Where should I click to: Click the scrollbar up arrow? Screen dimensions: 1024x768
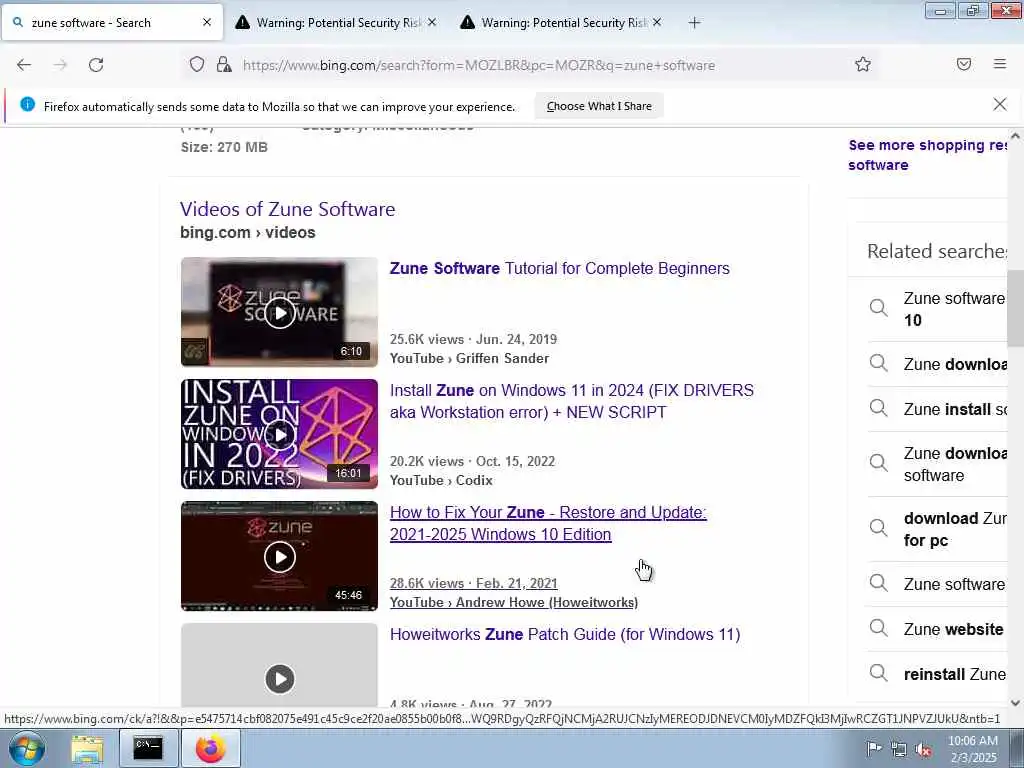click(1015, 136)
